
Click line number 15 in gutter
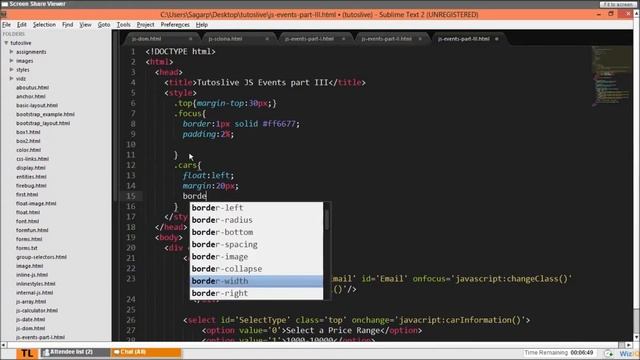131,196
